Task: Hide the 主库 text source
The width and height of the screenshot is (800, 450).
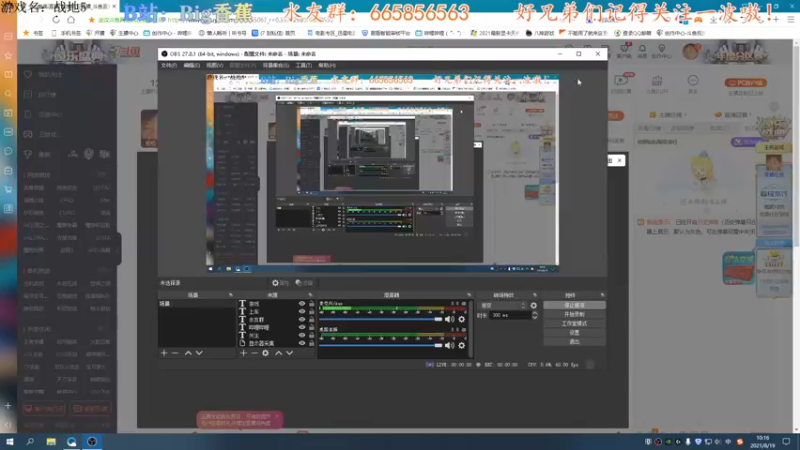Action: tap(302, 311)
